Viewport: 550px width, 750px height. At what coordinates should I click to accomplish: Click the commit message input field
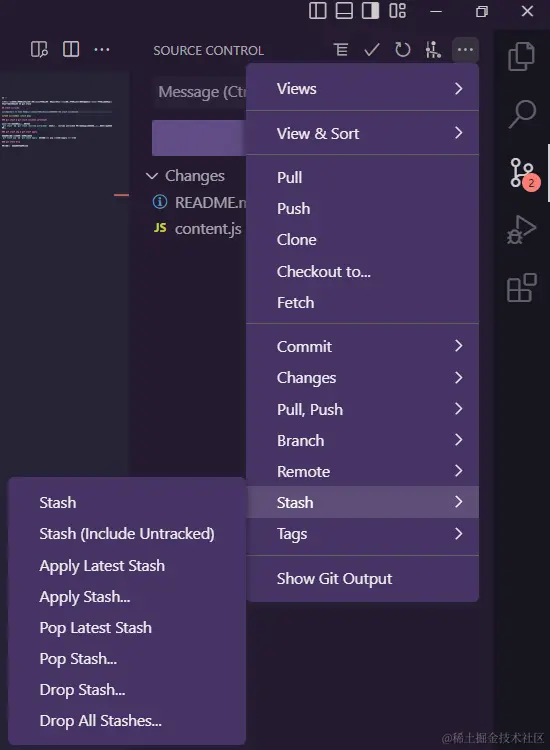(200, 91)
